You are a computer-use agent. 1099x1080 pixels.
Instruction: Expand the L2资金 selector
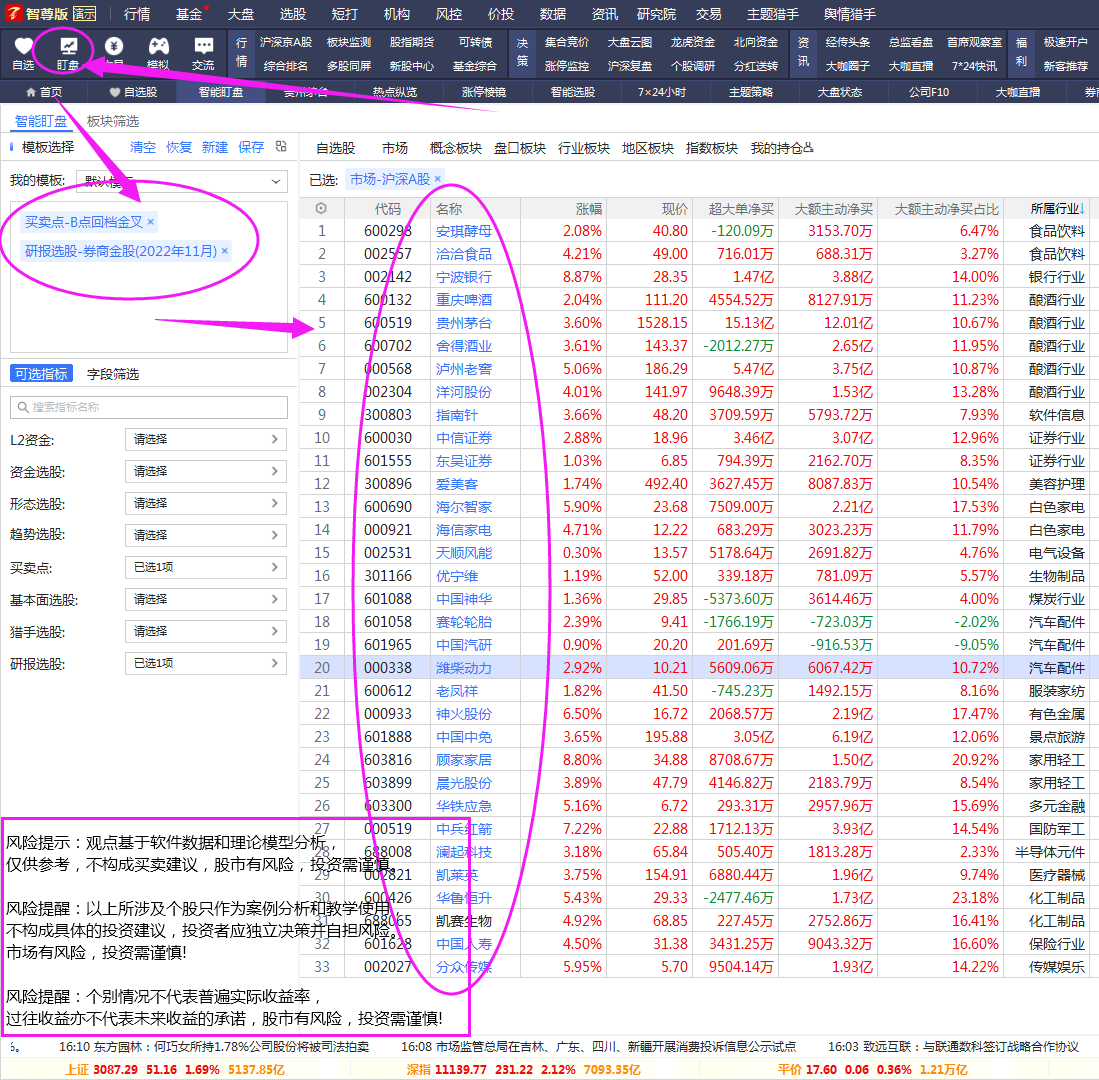[205, 439]
